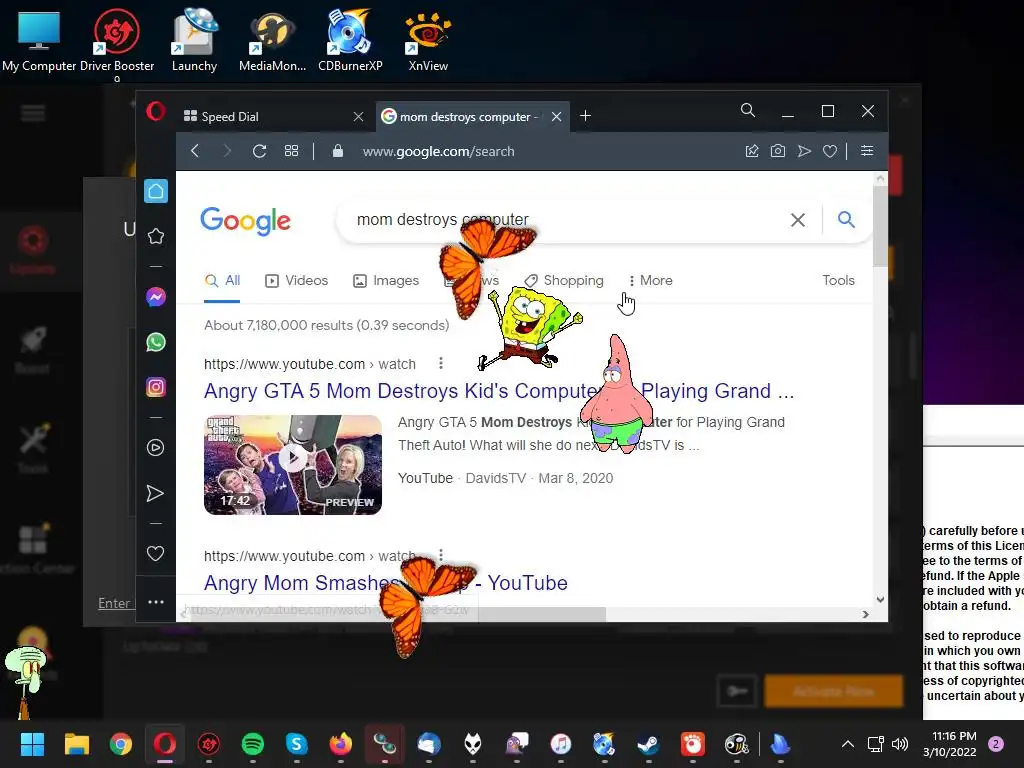Click the blue Google search magnifier button

[846, 219]
